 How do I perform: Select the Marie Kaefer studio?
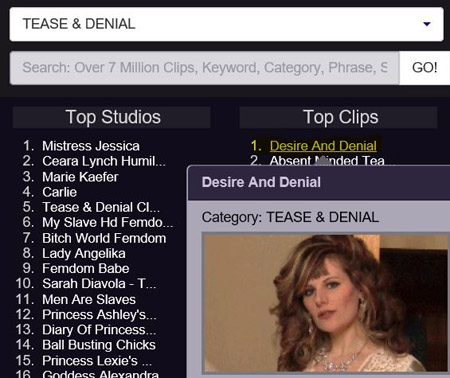coord(80,177)
